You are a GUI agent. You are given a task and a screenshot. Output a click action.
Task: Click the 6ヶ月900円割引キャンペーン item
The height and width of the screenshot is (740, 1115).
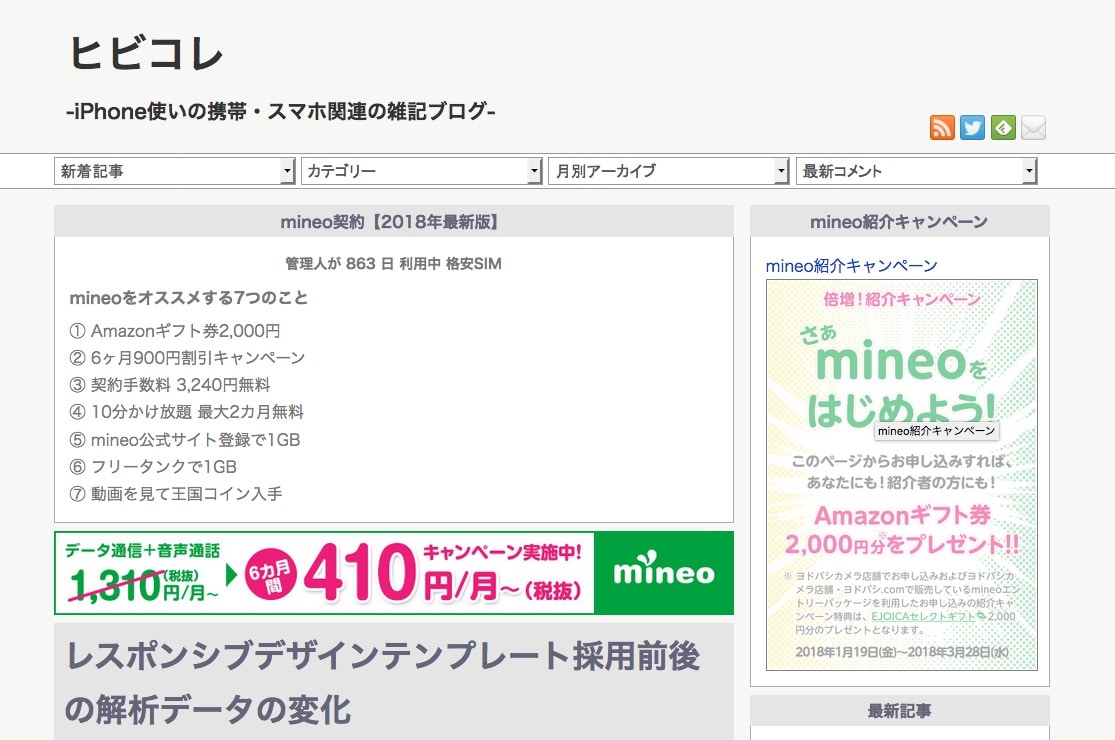(187, 358)
